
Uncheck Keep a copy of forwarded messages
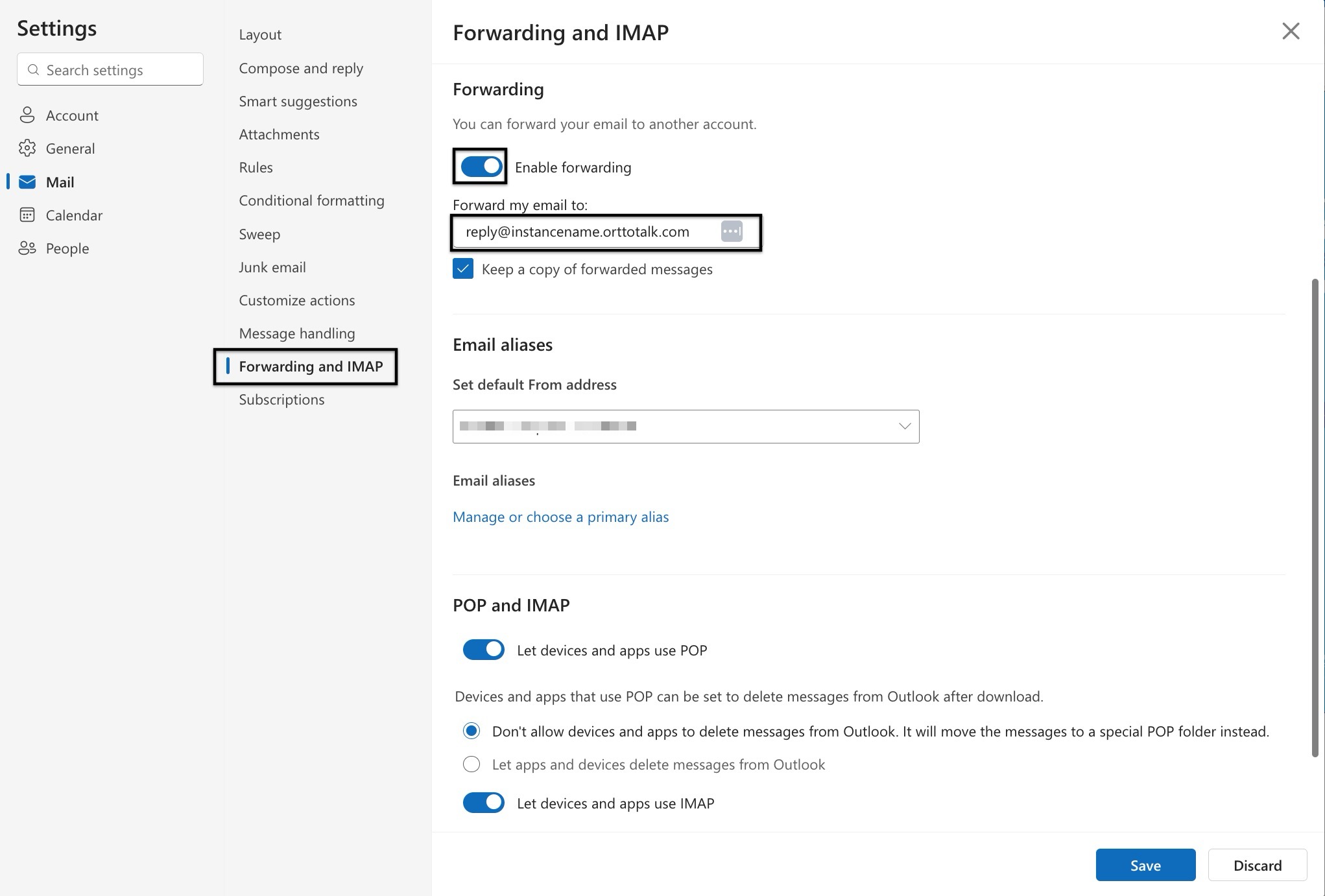click(x=463, y=269)
